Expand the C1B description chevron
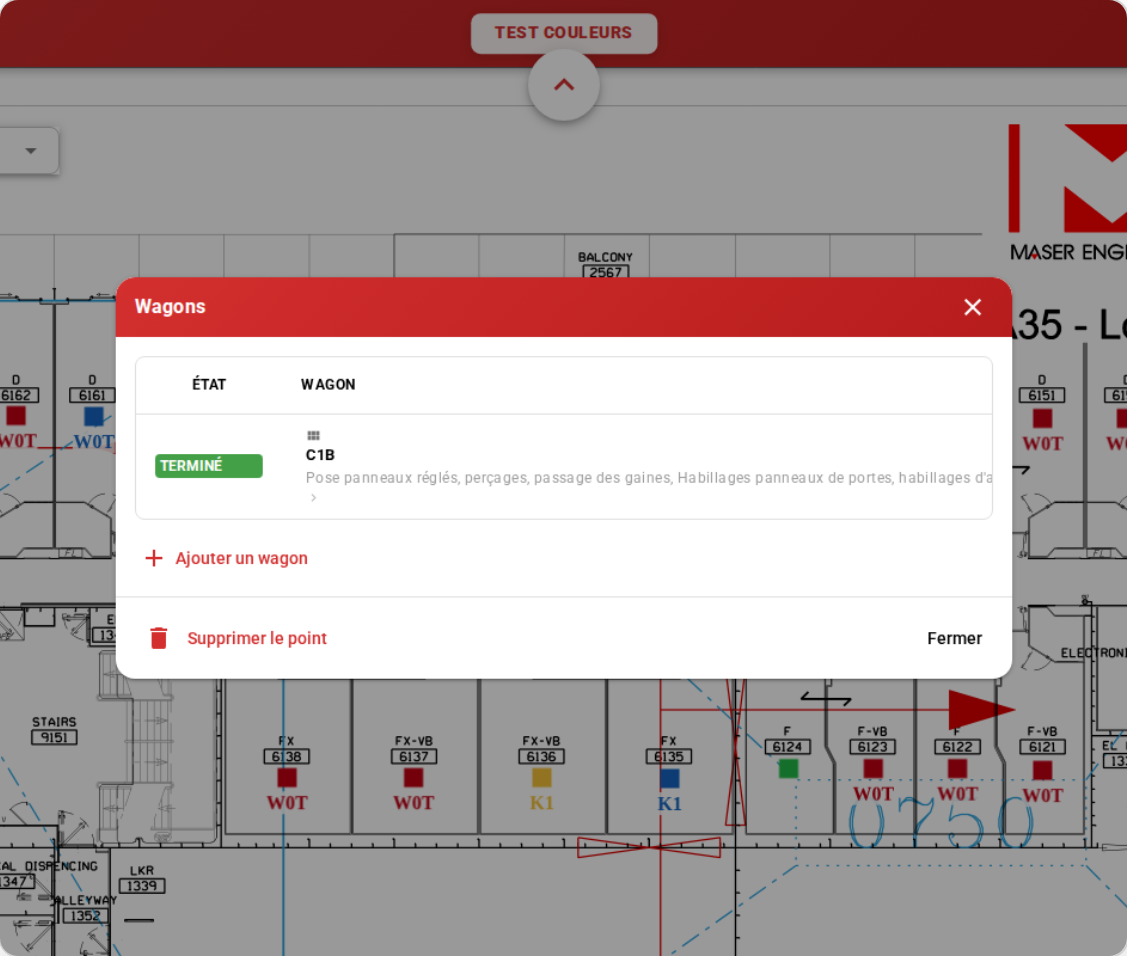This screenshot has height=956, width=1127. tap(313, 497)
